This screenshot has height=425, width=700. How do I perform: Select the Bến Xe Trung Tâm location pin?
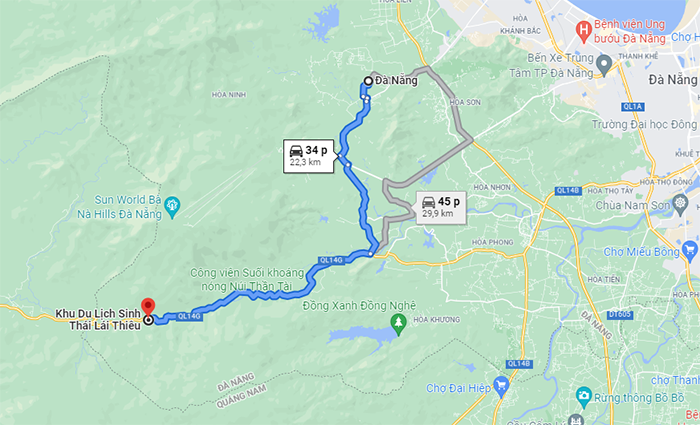(604, 65)
